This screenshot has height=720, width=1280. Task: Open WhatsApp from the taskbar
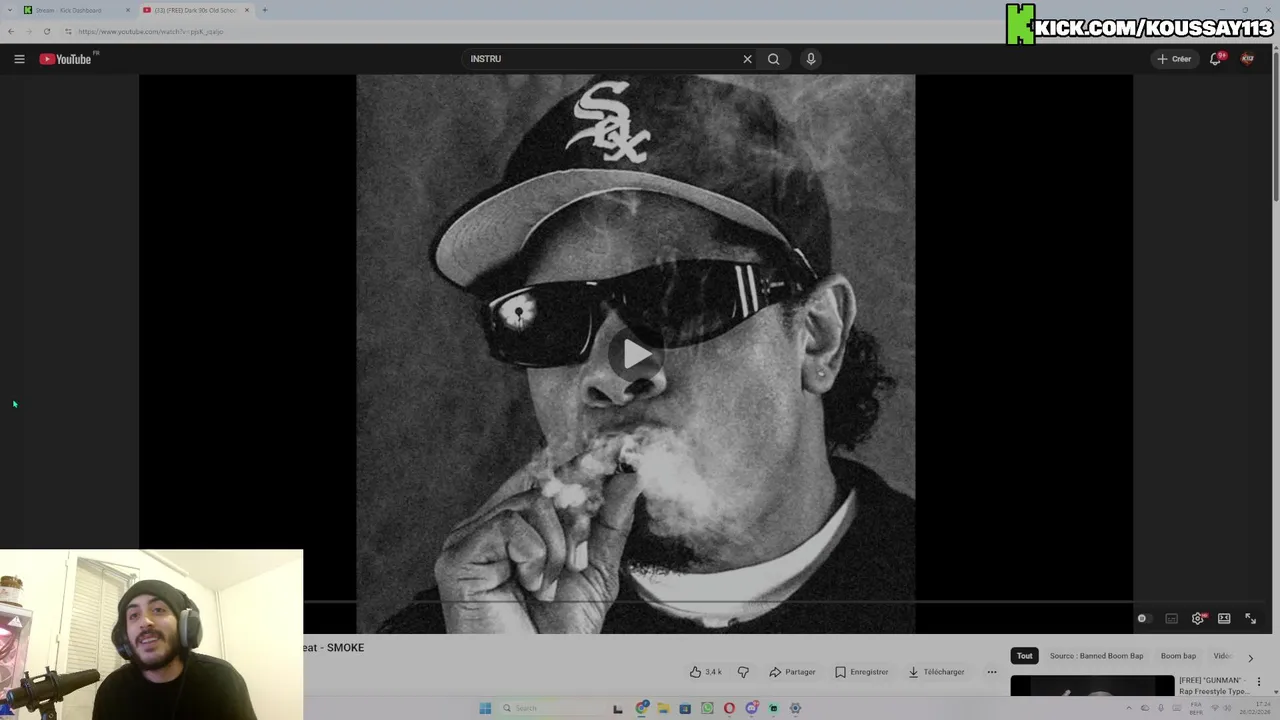point(707,708)
